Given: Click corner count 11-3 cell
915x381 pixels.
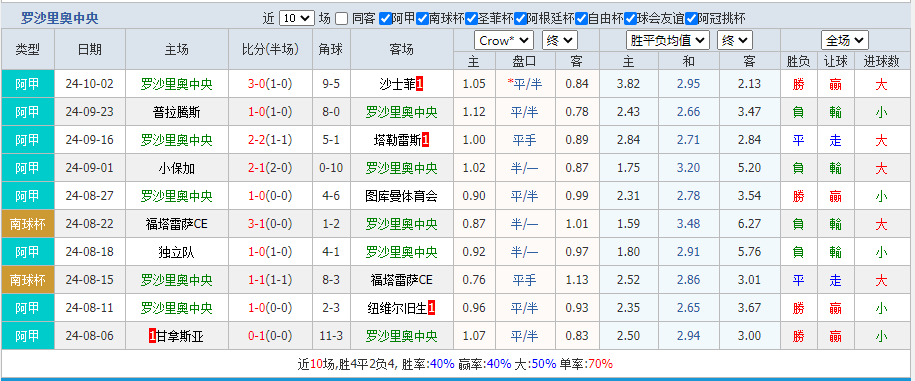Looking at the screenshot, I should pos(331,336).
